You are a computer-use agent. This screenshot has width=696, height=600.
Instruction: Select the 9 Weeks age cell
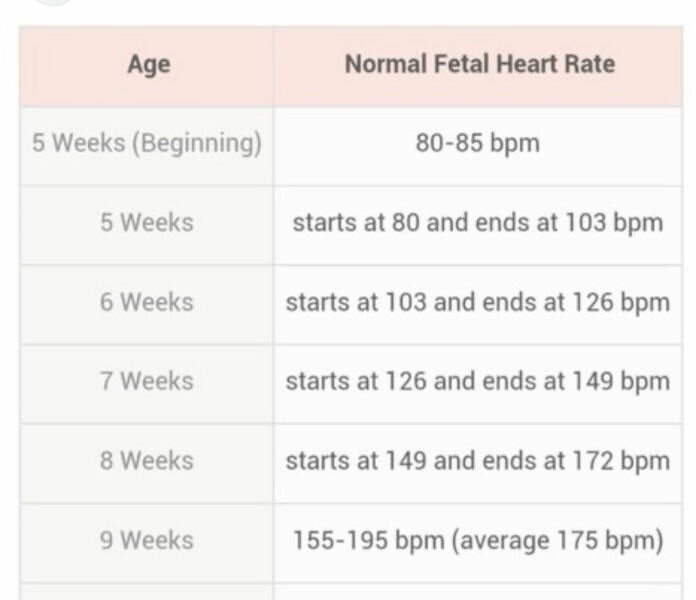(147, 541)
